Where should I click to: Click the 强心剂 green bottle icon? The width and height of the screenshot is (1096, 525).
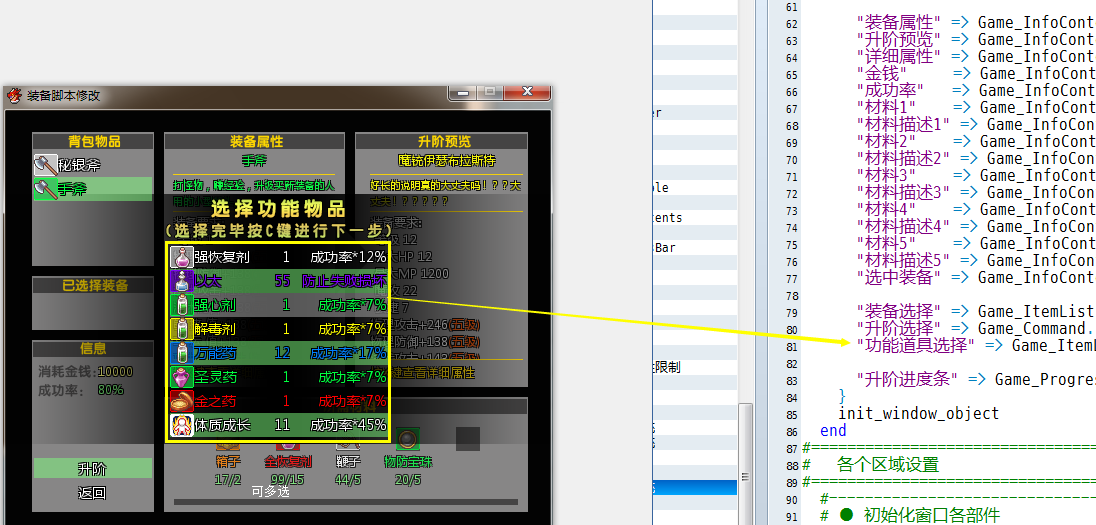click(182, 305)
